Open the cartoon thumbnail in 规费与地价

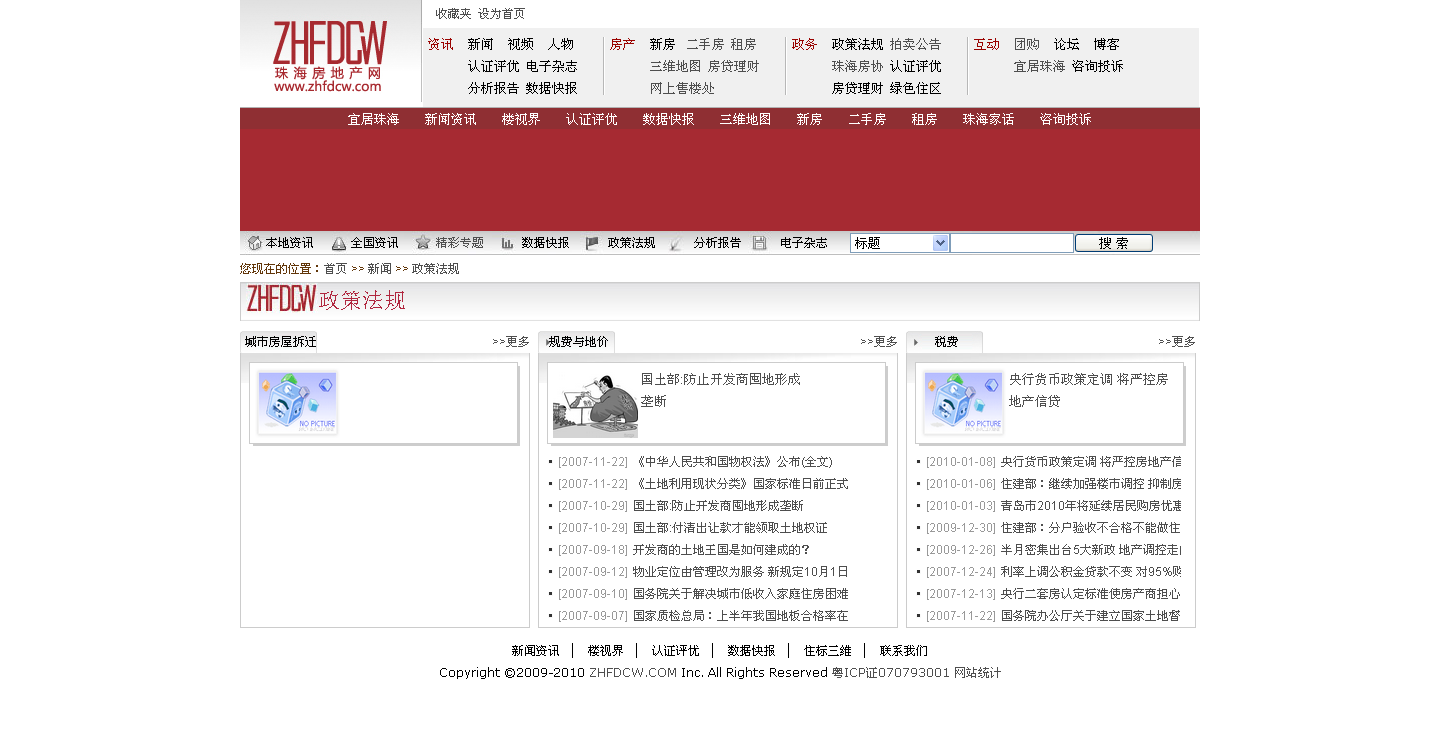click(x=595, y=405)
